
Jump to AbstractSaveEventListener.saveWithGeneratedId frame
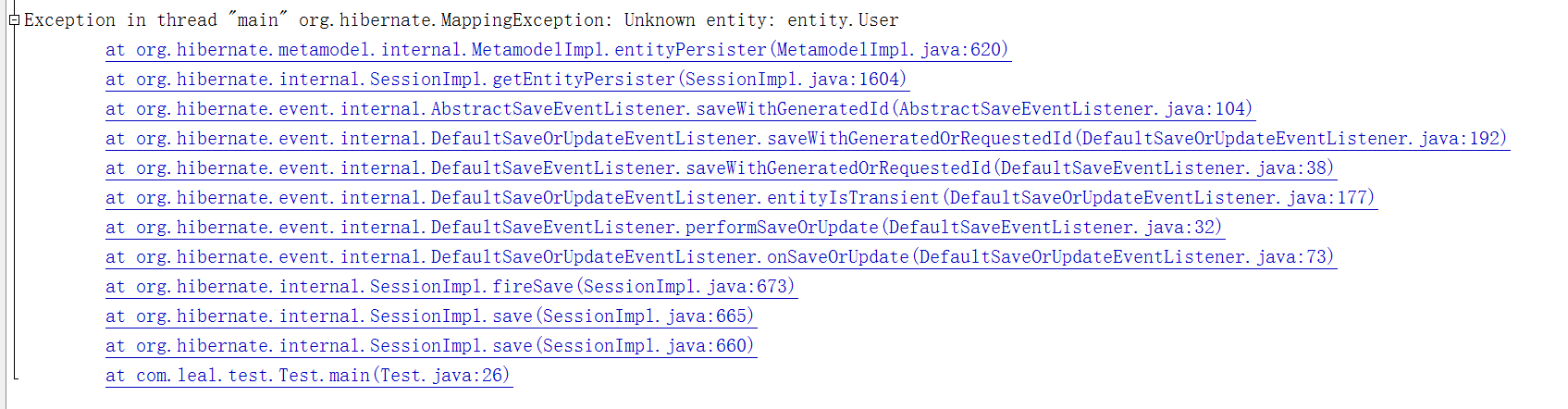click(x=679, y=109)
